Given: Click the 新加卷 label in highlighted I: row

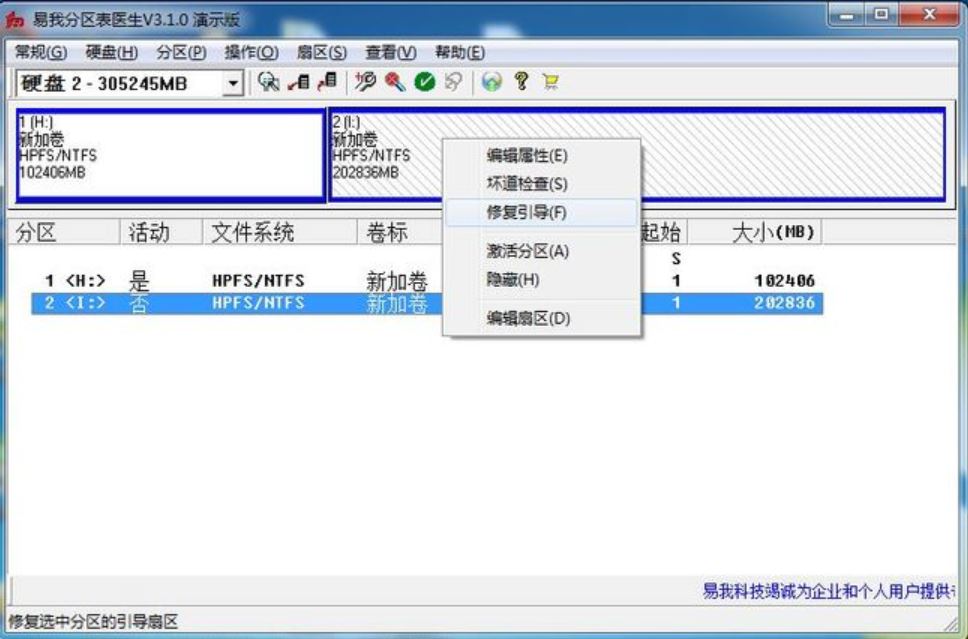Looking at the screenshot, I should (x=397, y=304).
